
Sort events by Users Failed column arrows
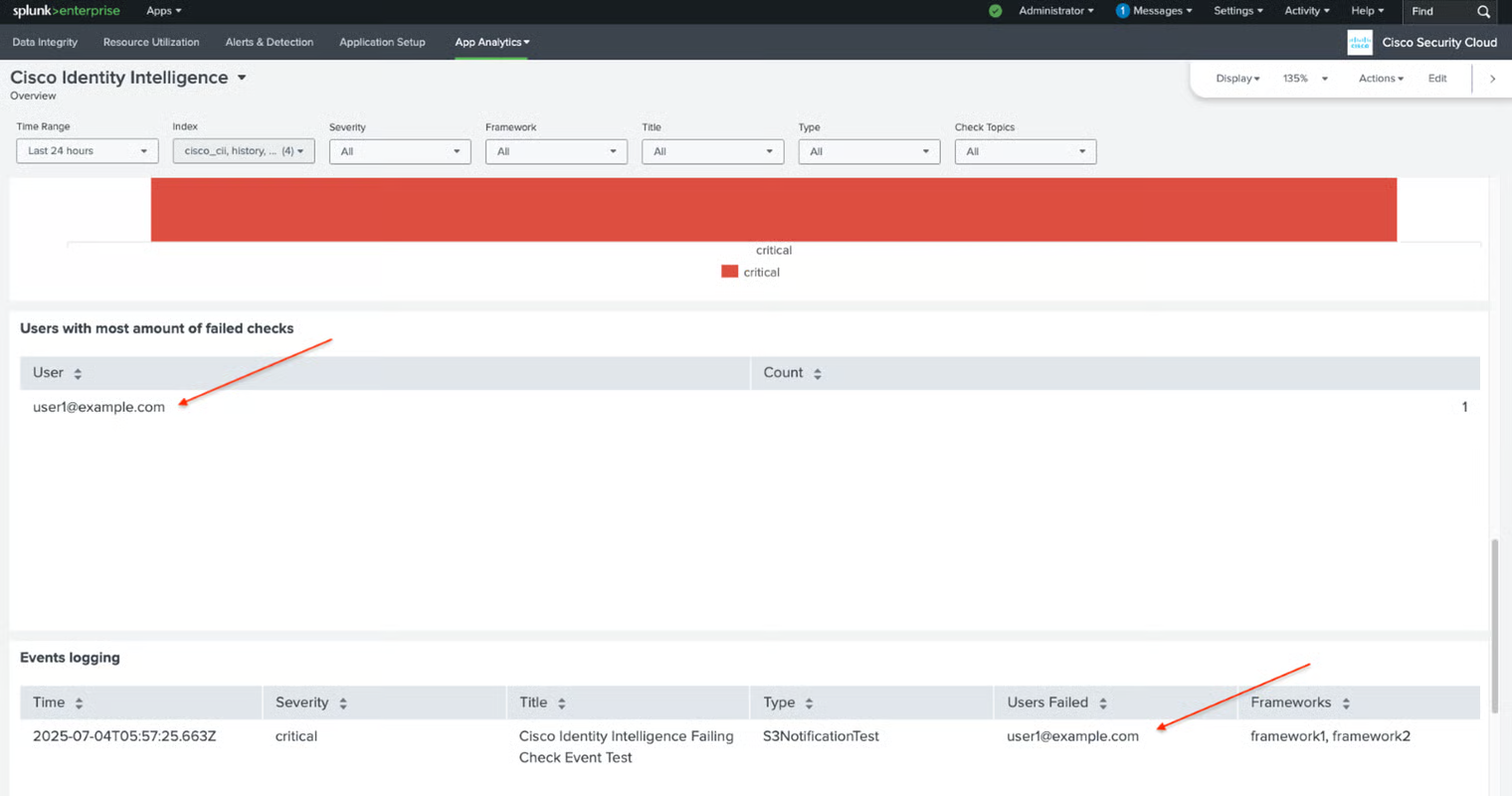(x=1103, y=703)
